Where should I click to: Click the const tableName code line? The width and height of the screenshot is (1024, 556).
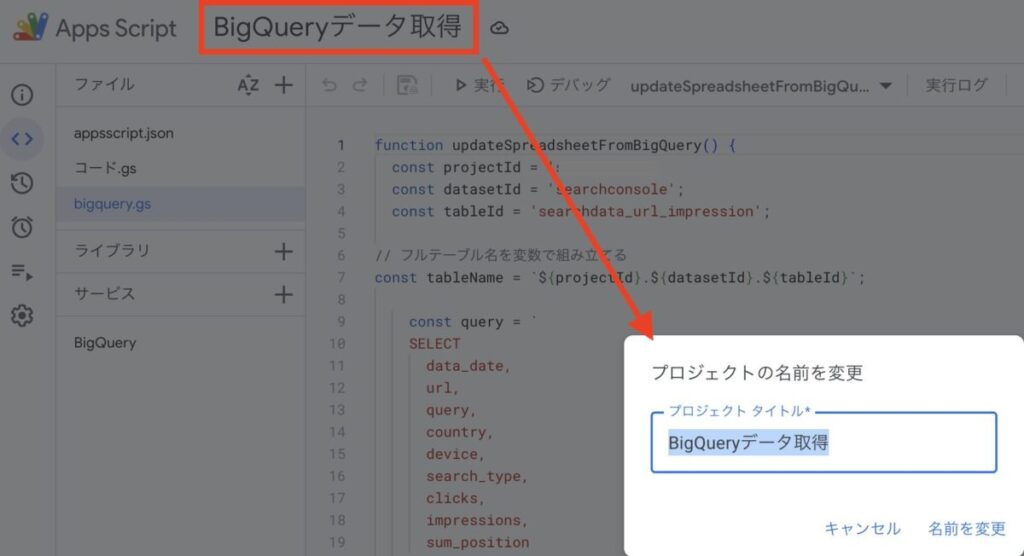coord(620,278)
